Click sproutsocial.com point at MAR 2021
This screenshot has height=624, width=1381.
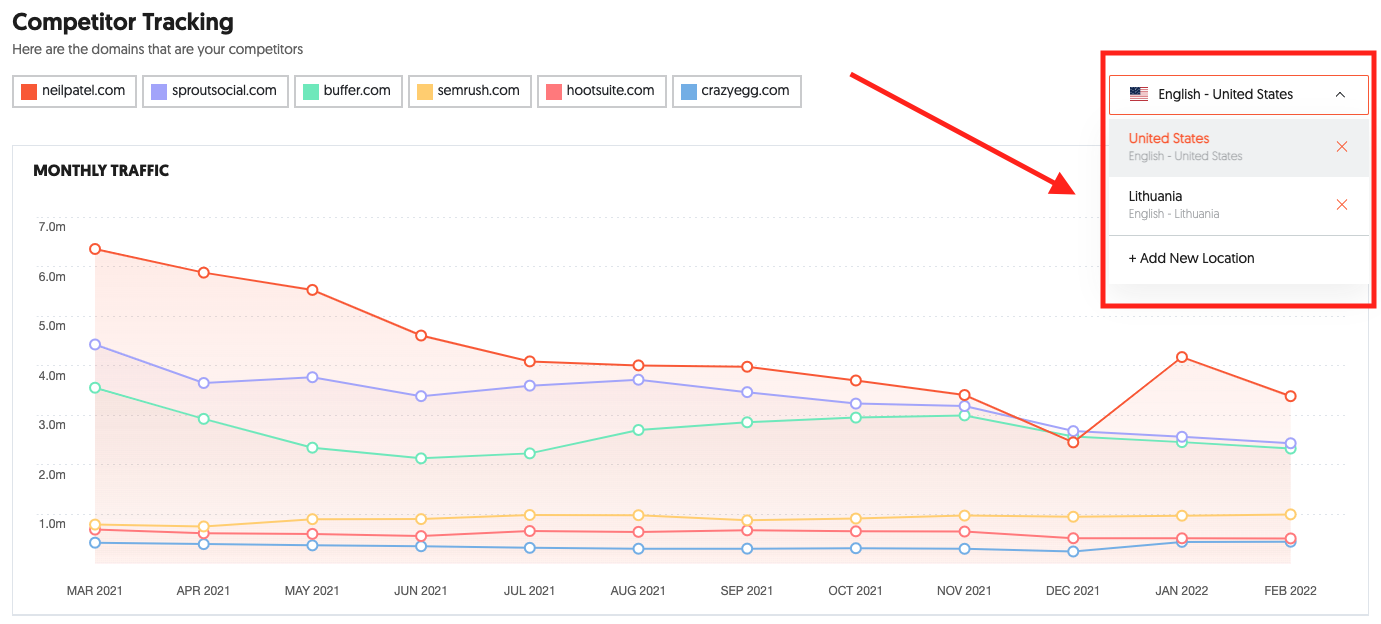tap(95, 345)
